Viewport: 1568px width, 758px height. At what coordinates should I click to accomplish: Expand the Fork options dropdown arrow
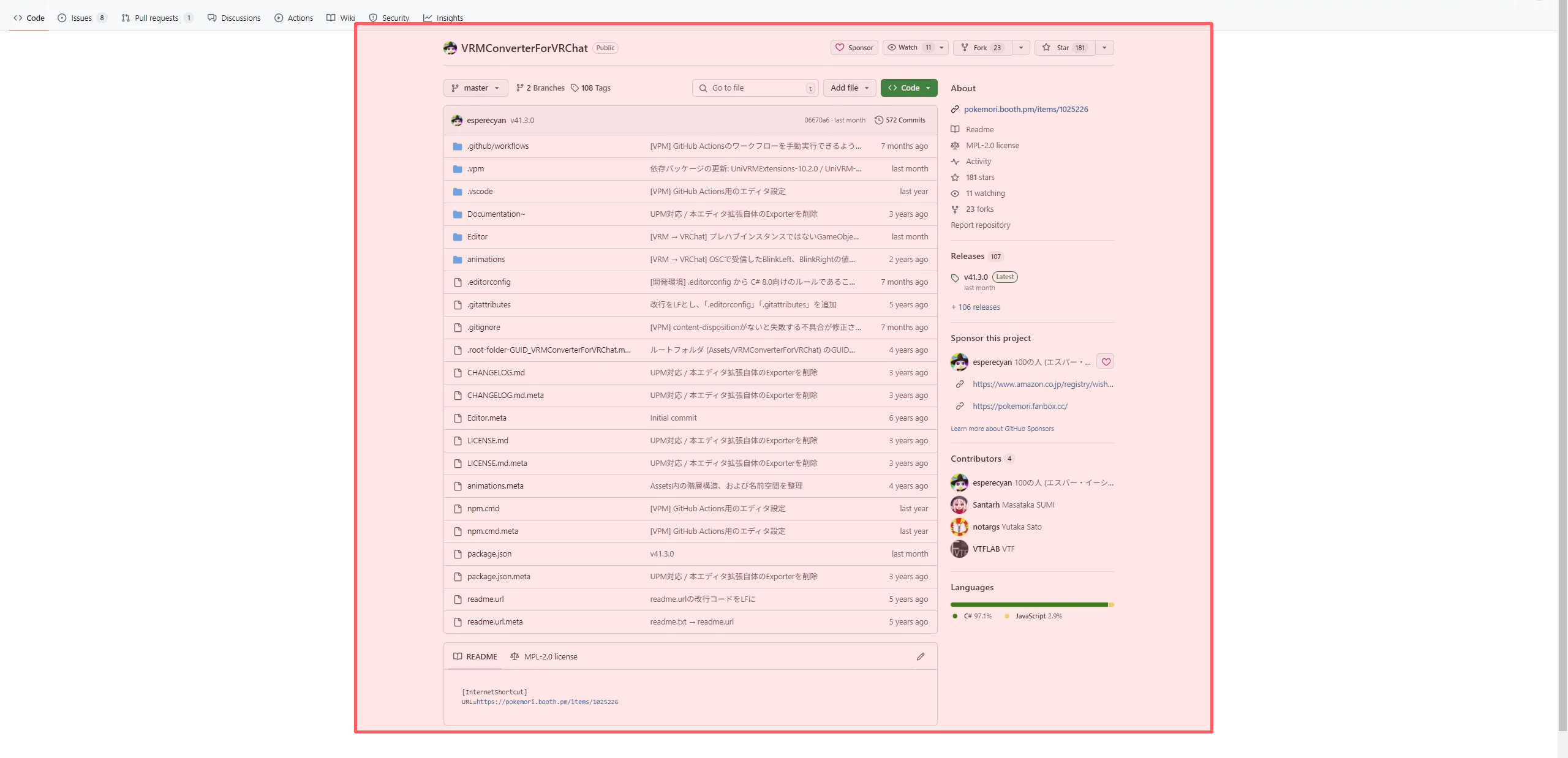pyautogui.click(x=1021, y=48)
